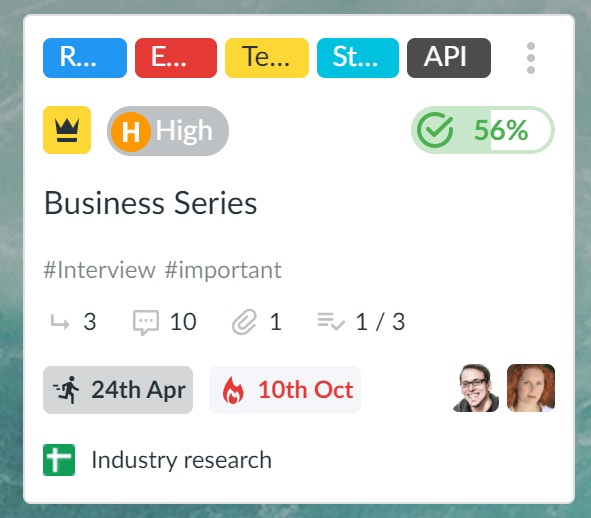Click the green checkmark progress icon

(x=435, y=130)
